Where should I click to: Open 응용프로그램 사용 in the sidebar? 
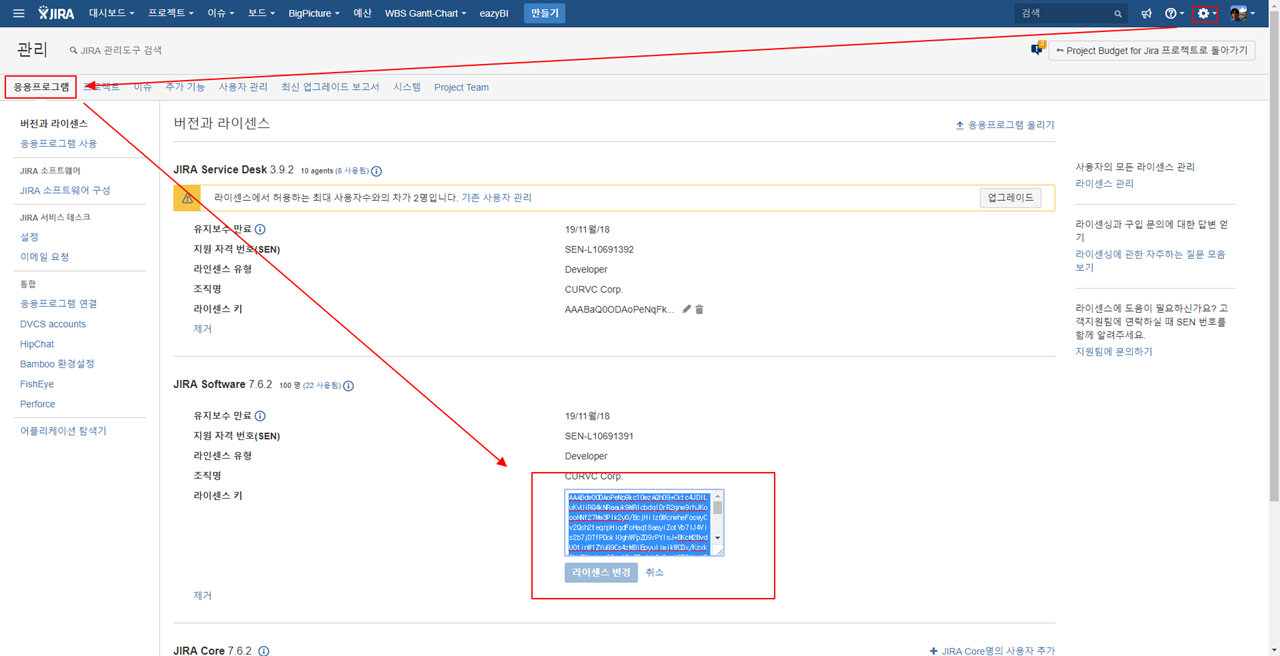pos(59,144)
